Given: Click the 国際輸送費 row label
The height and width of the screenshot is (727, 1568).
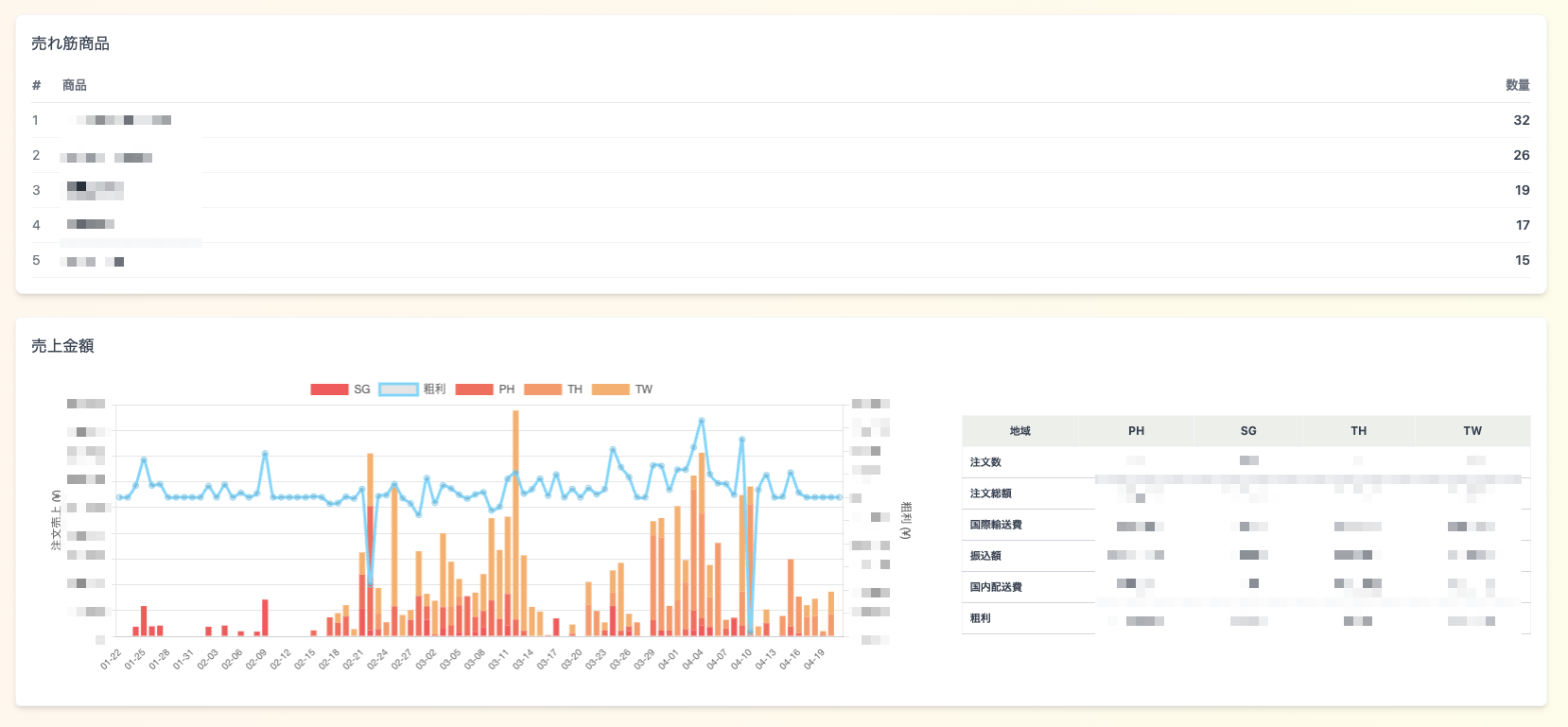Looking at the screenshot, I should (996, 525).
